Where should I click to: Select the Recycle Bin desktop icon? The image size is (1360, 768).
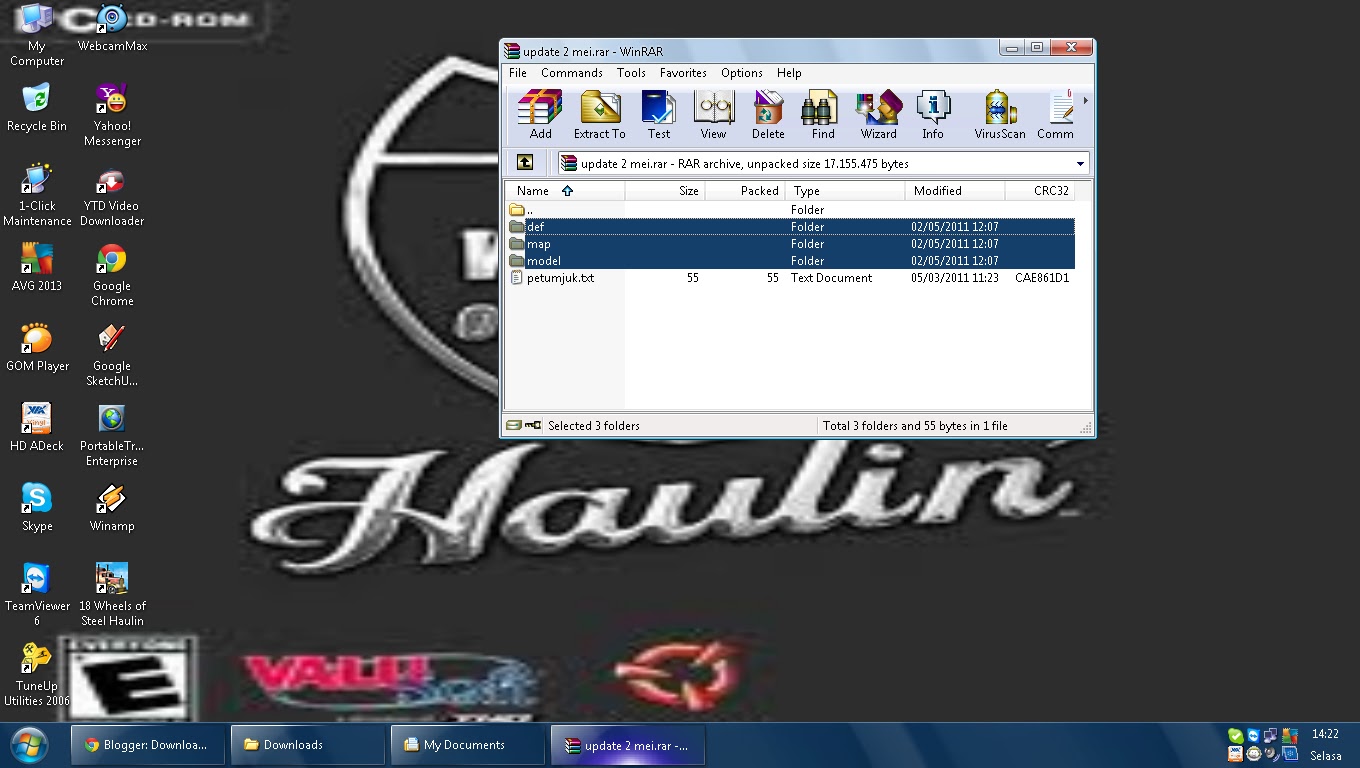click(37, 108)
